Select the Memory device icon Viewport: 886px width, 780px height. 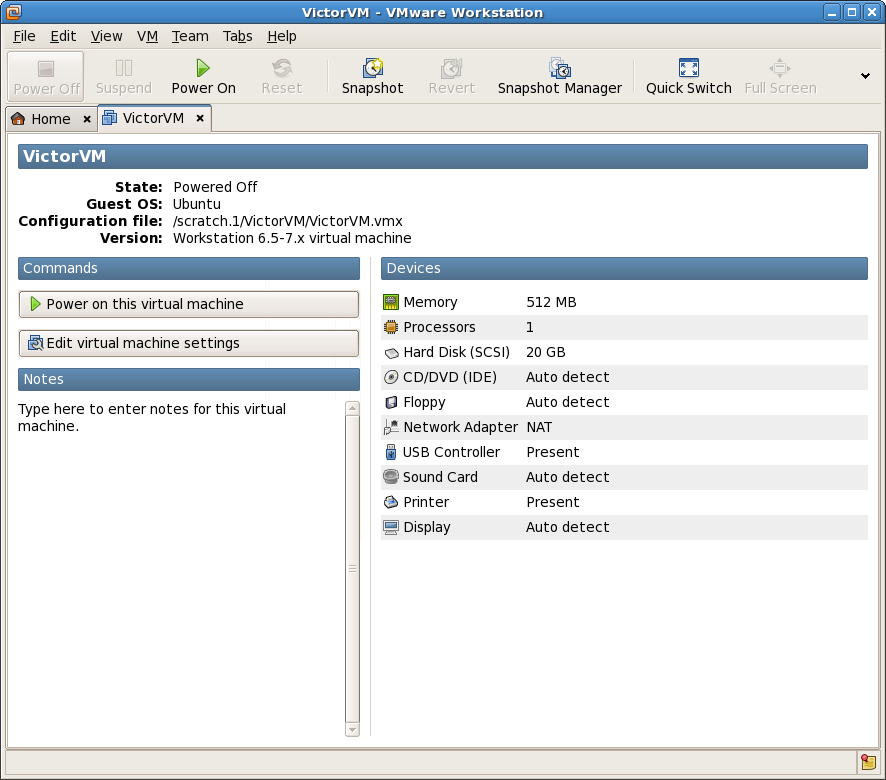coord(393,302)
